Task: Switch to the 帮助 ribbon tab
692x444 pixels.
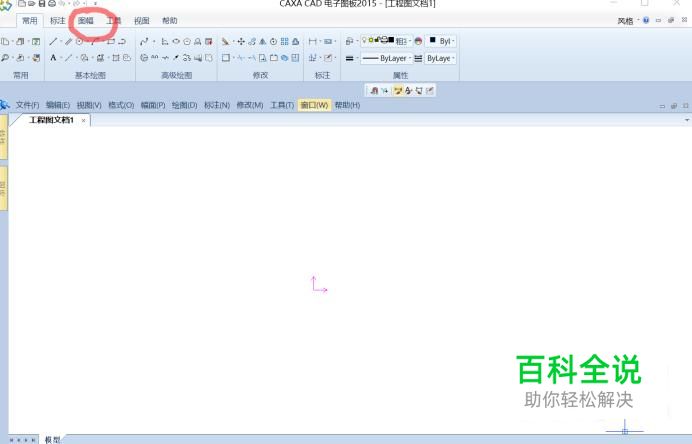Action: point(169,21)
